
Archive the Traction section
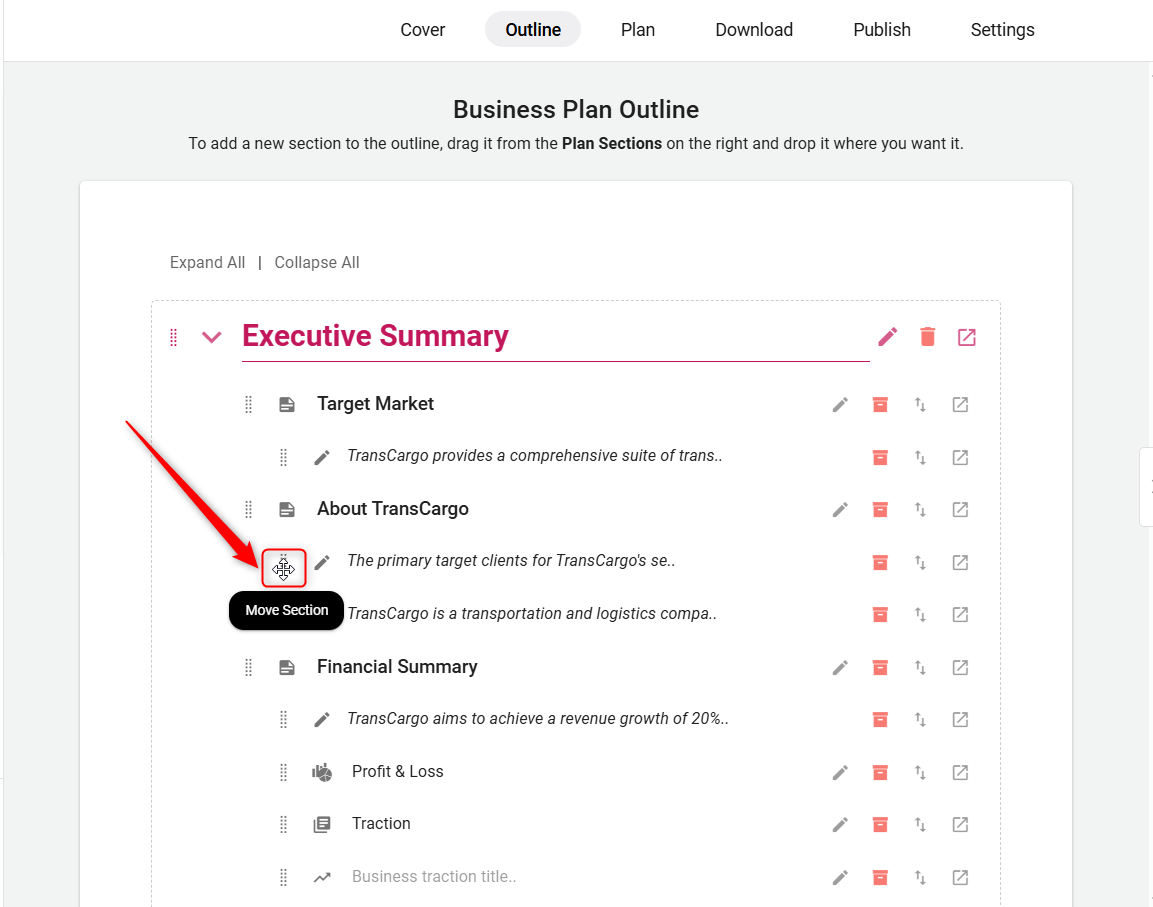tap(880, 825)
